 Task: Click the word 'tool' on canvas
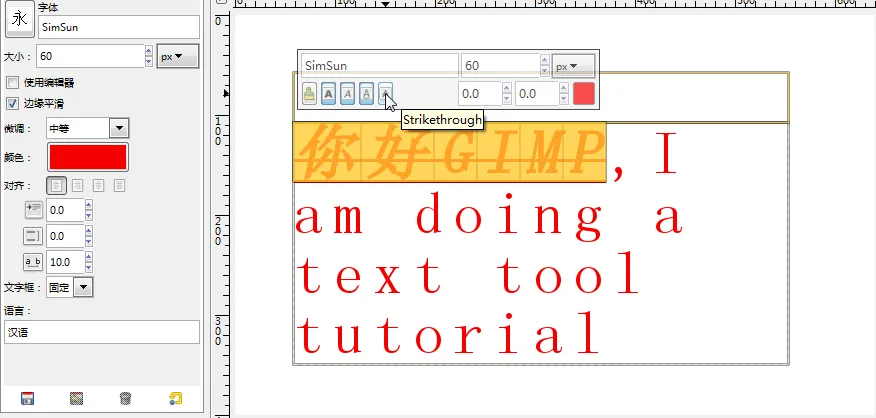[x=568, y=273]
